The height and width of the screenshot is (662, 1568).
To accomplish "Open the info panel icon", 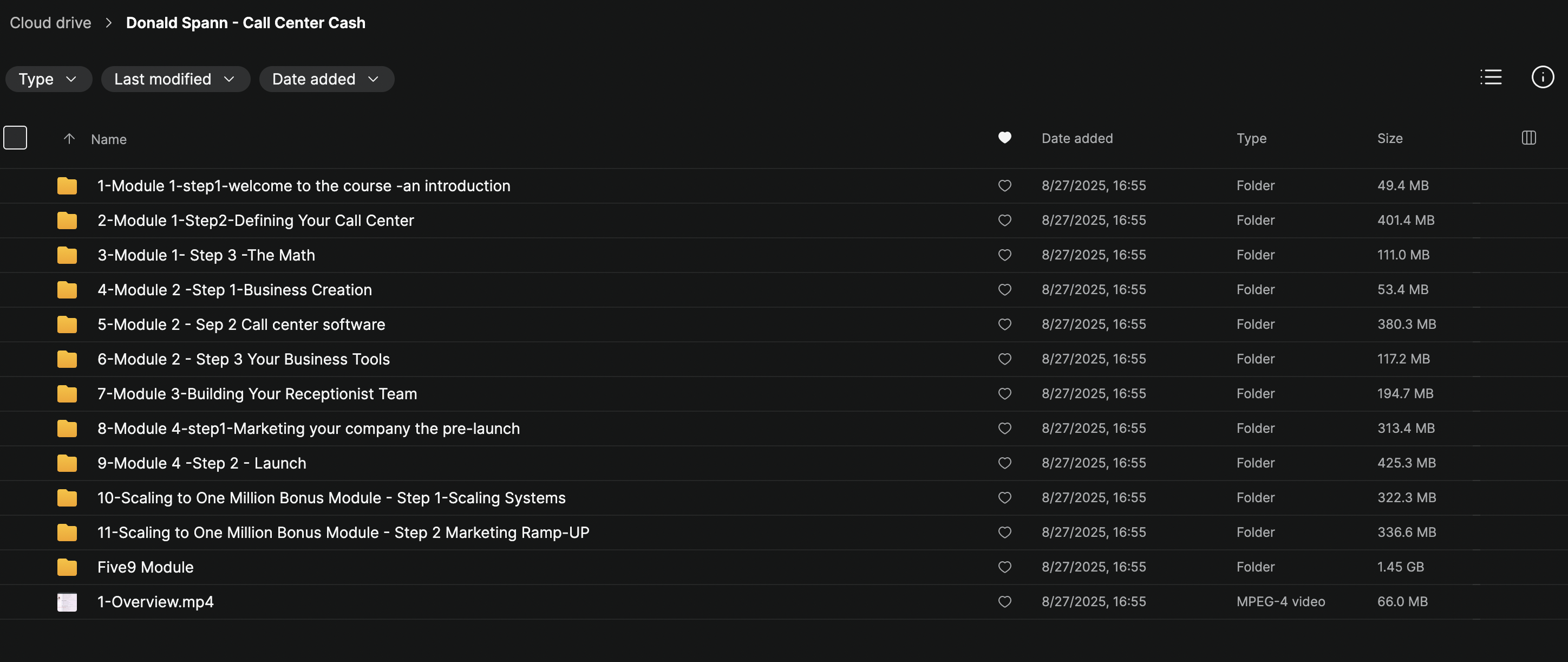I will (x=1542, y=77).
